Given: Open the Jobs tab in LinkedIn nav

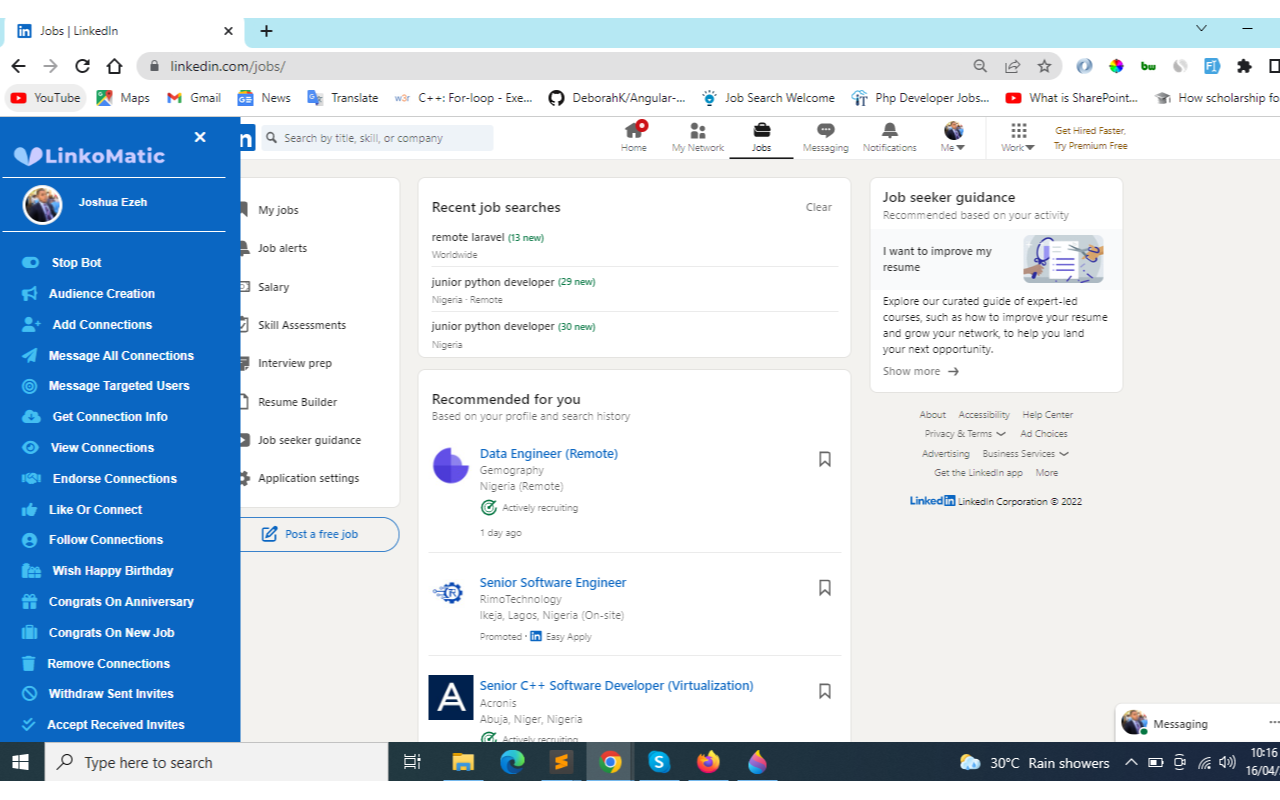Looking at the screenshot, I should pos(762,137).
